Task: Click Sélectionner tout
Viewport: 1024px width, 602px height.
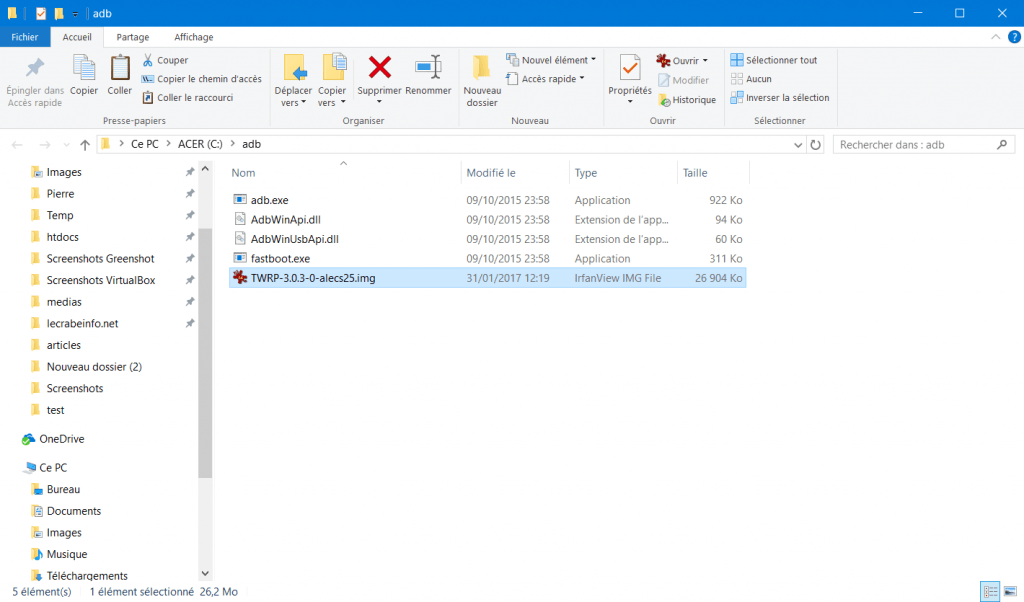Action: click(x=774, y=60)
